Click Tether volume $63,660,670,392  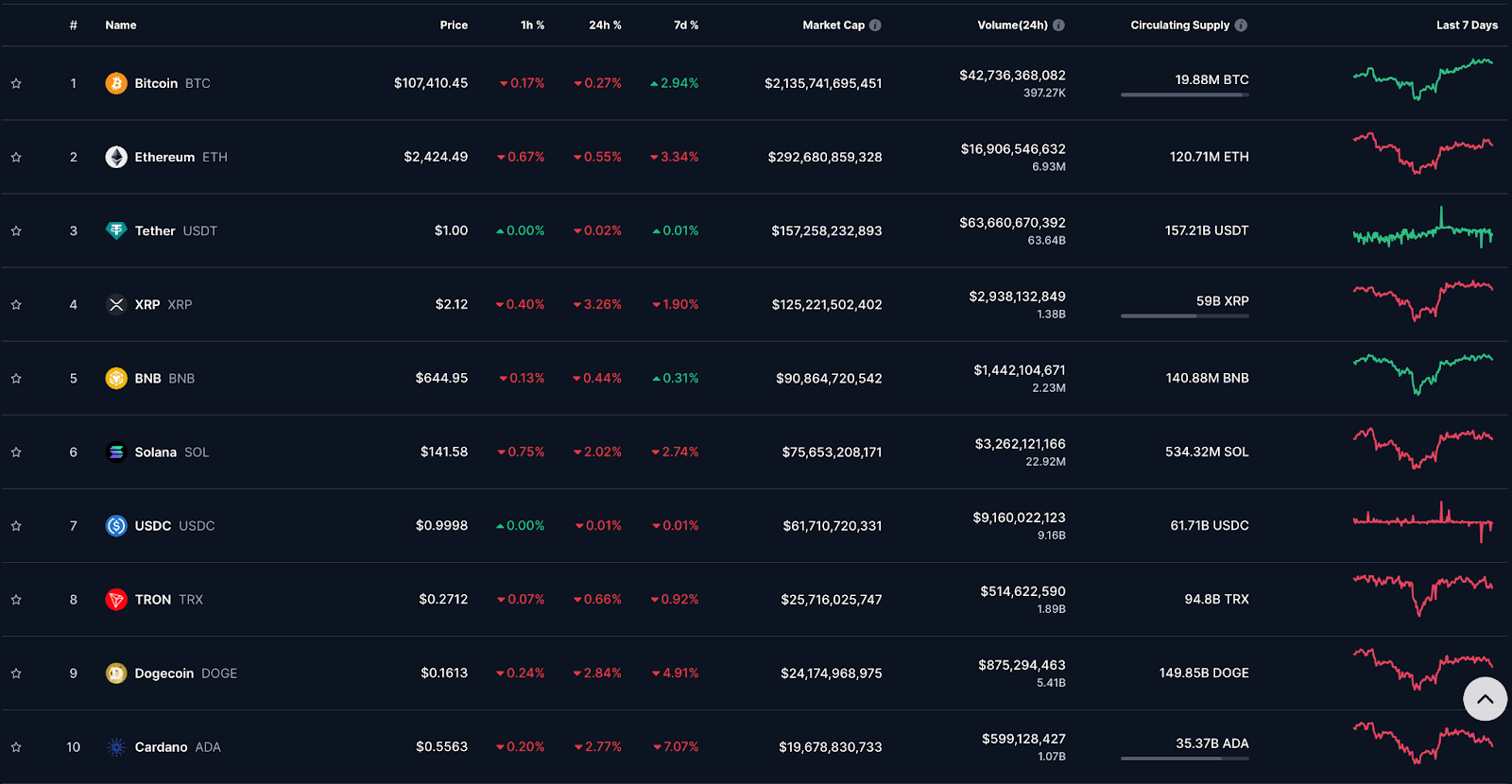pos(1012,223)
